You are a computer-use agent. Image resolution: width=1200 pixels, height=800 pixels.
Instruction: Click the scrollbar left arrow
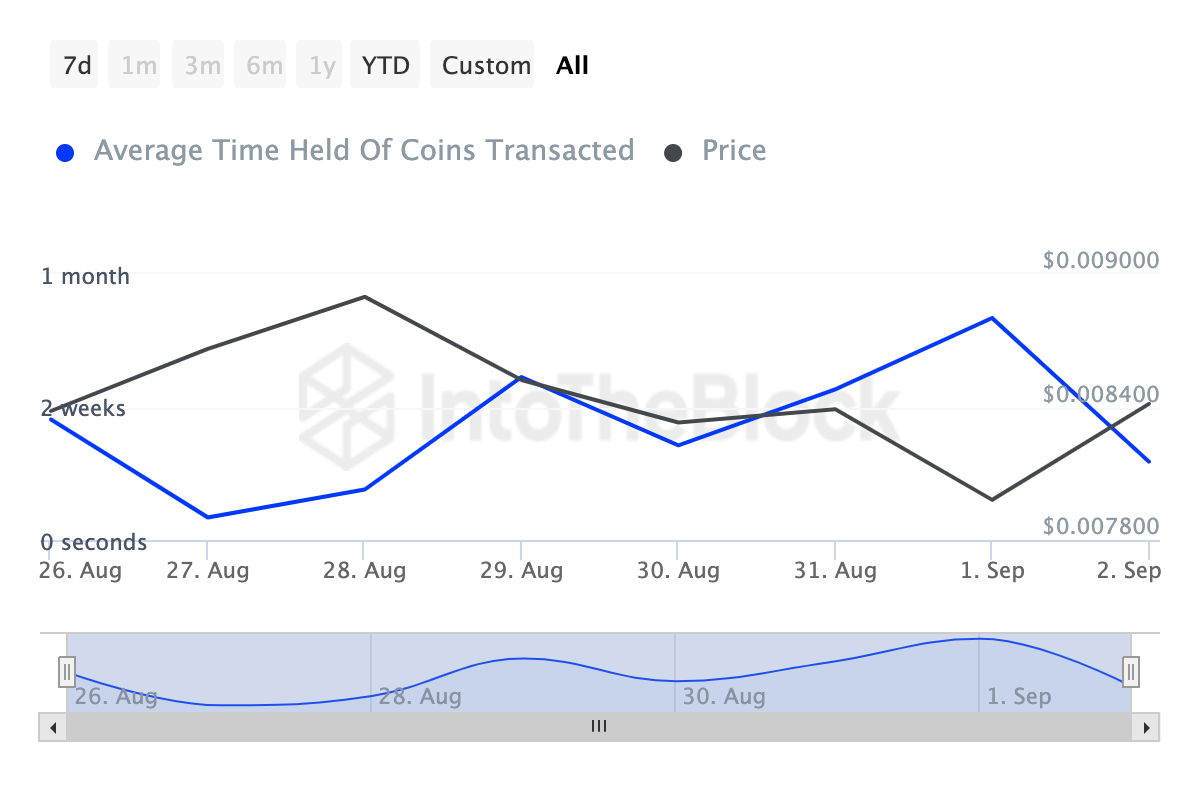[52, 727]
